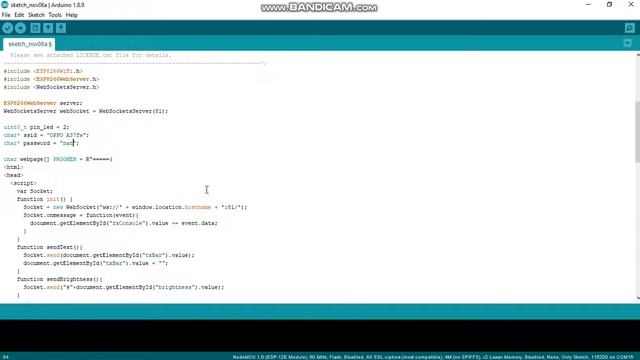
Task: Select the sketch_nov06a tab
Action: [x=29, y=44]
